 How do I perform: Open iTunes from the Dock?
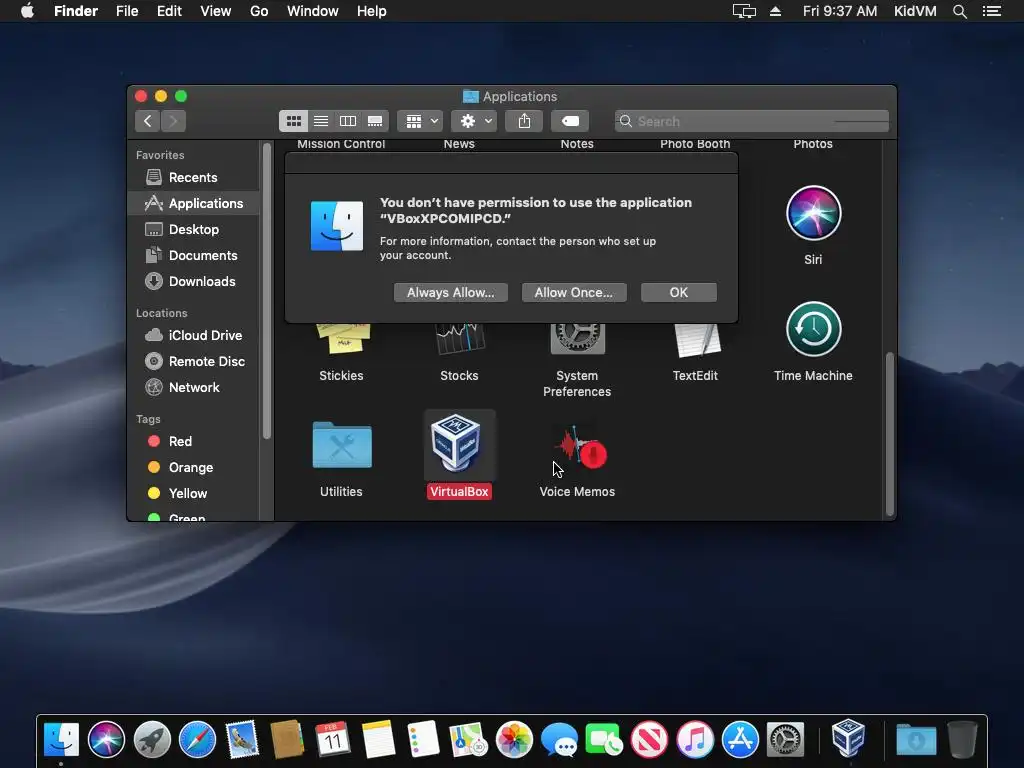point(695,740)
